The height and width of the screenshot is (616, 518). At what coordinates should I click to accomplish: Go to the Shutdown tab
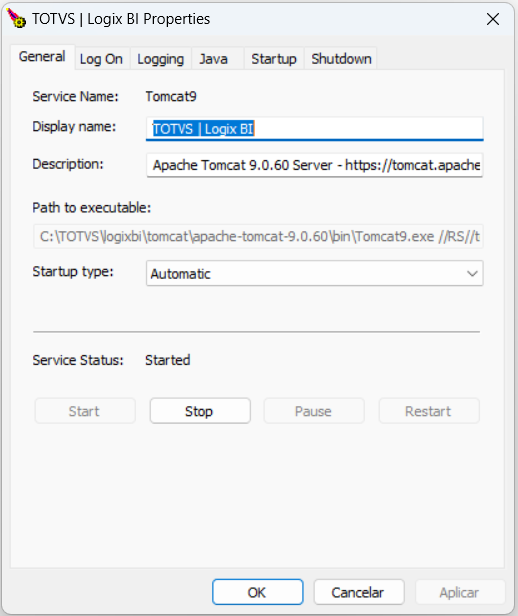click(341, 59)
